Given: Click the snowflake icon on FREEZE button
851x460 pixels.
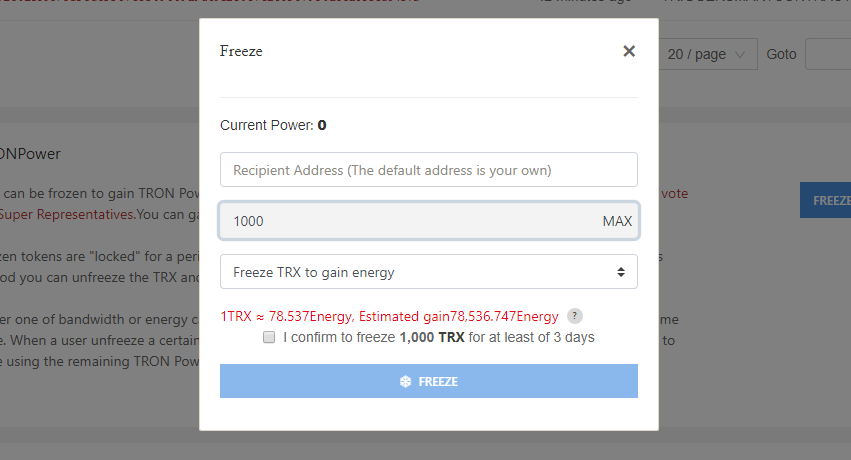Looking at the screenshot, I should (405, 381).
